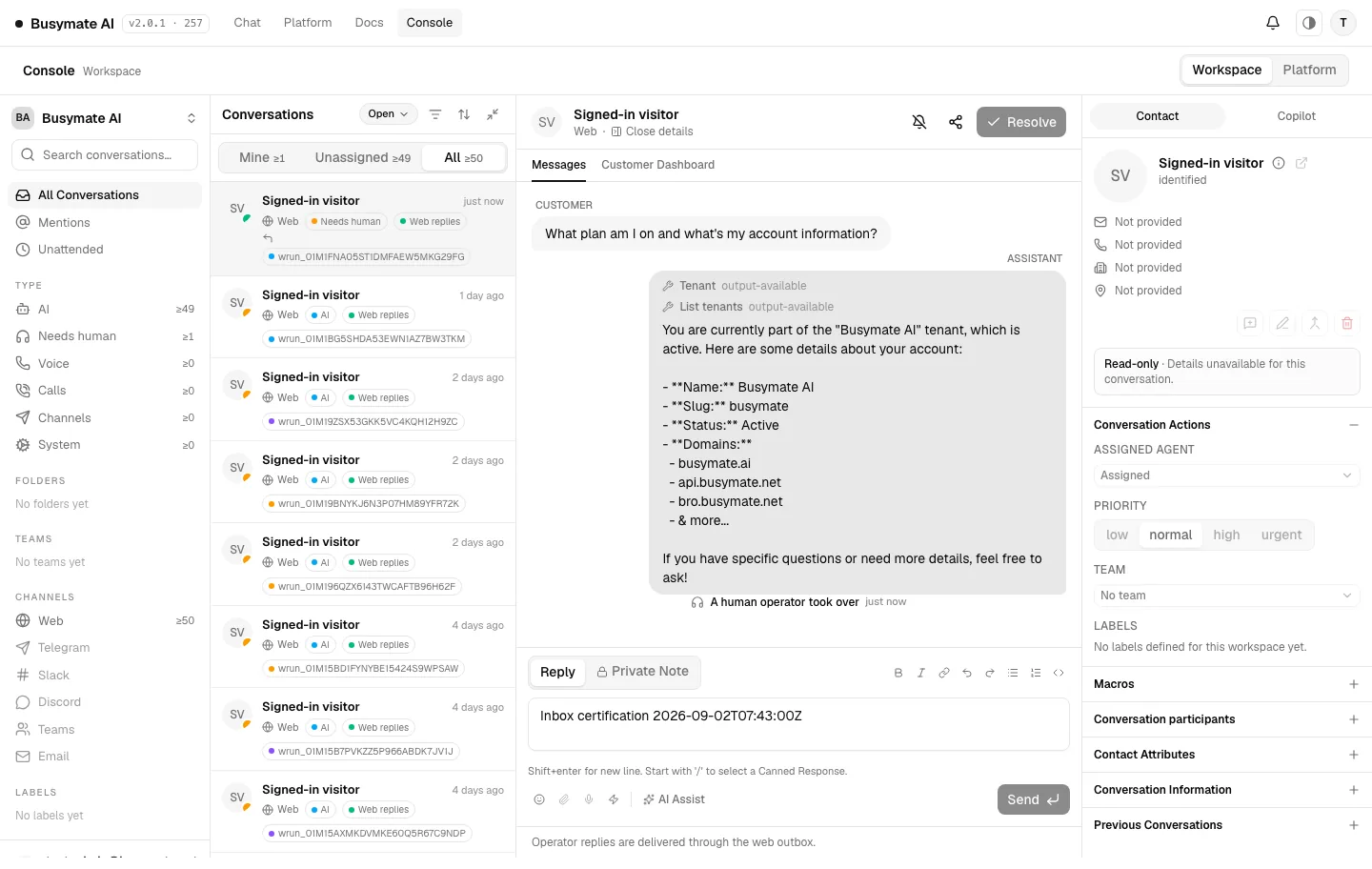The image size is (1372, 869).
Task: Switch to Workspace view
Action: 1227,70
